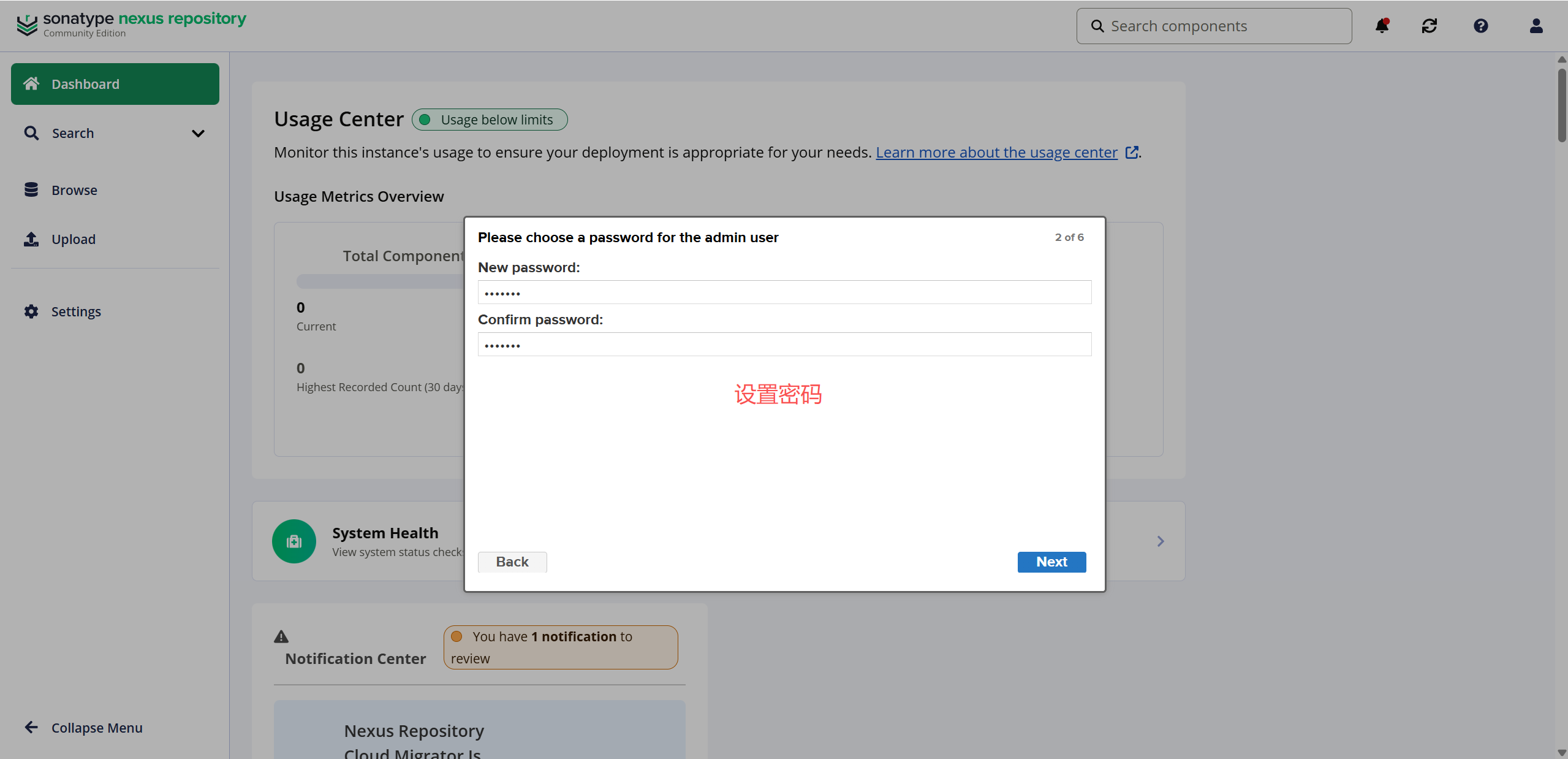Open Learn more about the usage center link
The width and height of the screenshot is (1568, 759).
click(996, 152)
